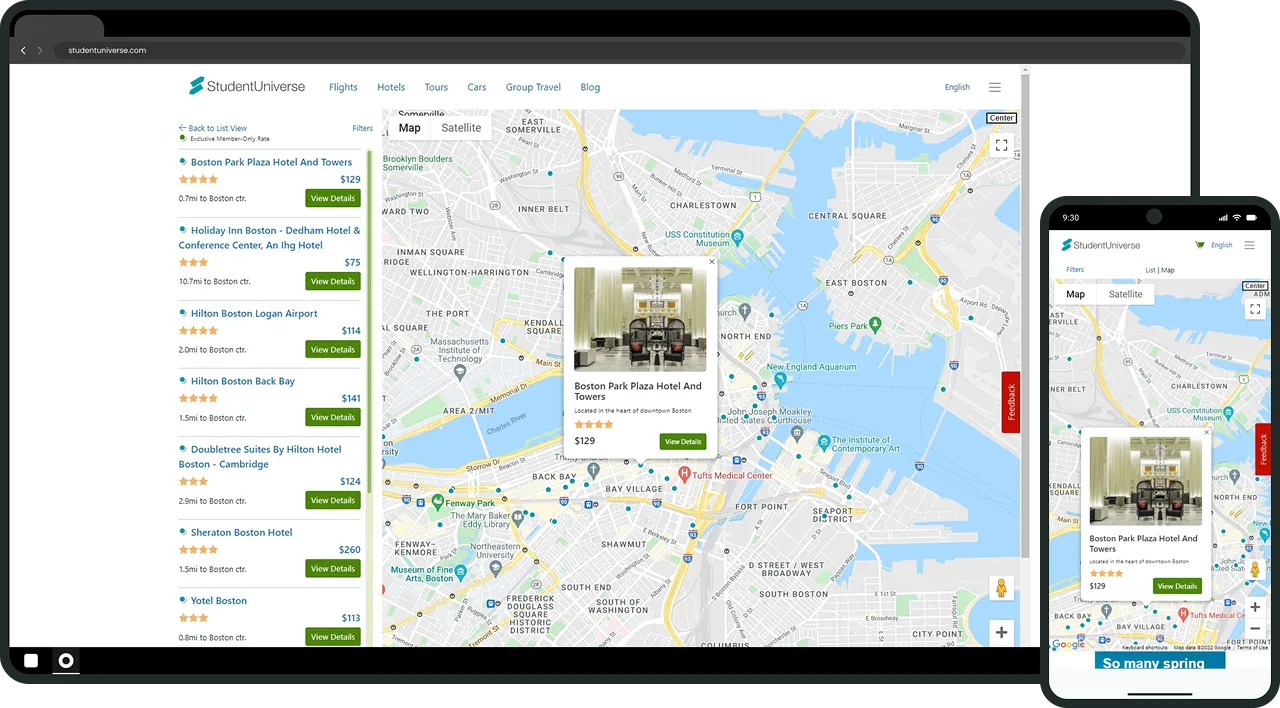
Task: Open English language selector on phone
Action: point(1222,245)
